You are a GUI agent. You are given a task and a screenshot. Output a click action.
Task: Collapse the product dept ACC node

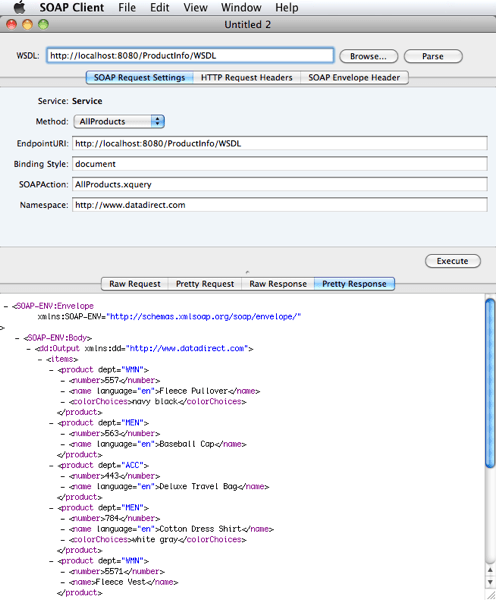[x=52, y=466]
